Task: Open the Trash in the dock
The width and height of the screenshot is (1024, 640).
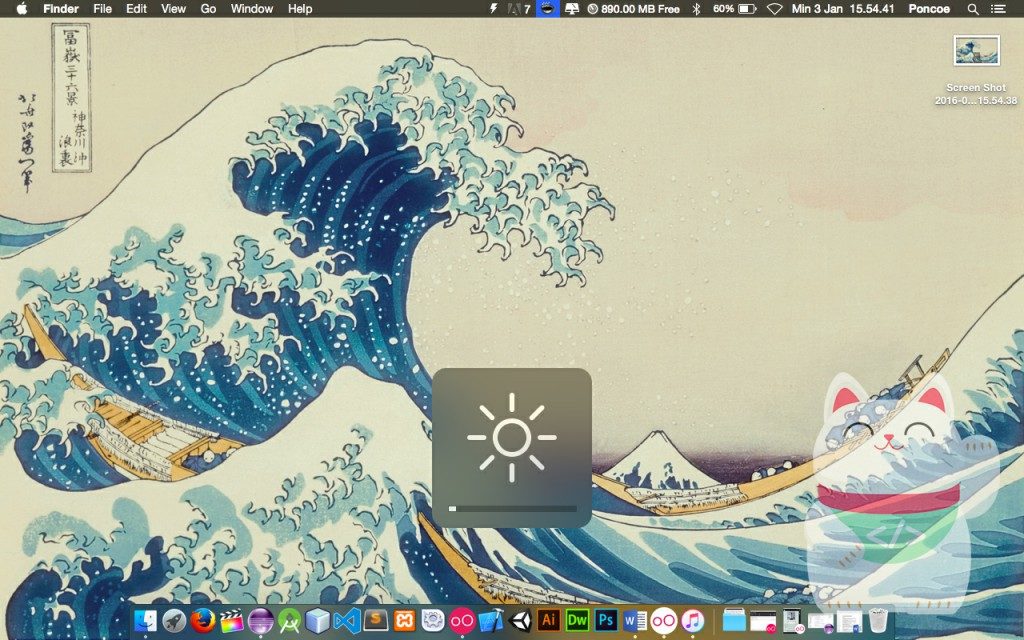Action: [x=877, y=621]
